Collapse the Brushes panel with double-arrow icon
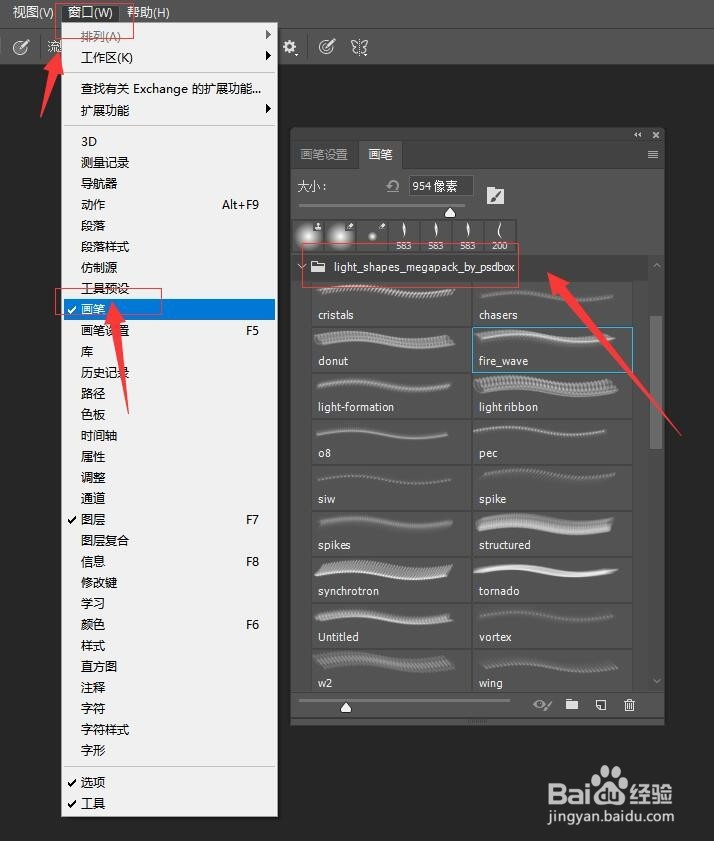The width and height of the screenshot is (714, 841). click(638, 135)
